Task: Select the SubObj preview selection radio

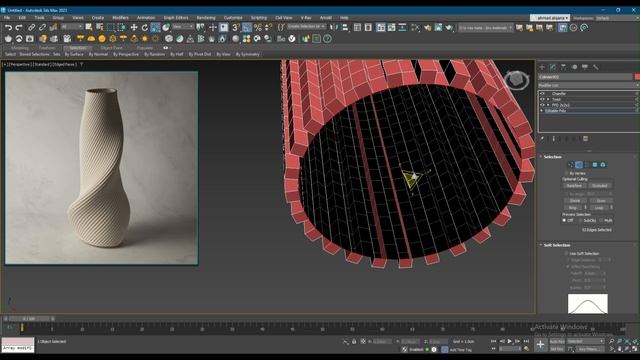Action: [580, 220]
